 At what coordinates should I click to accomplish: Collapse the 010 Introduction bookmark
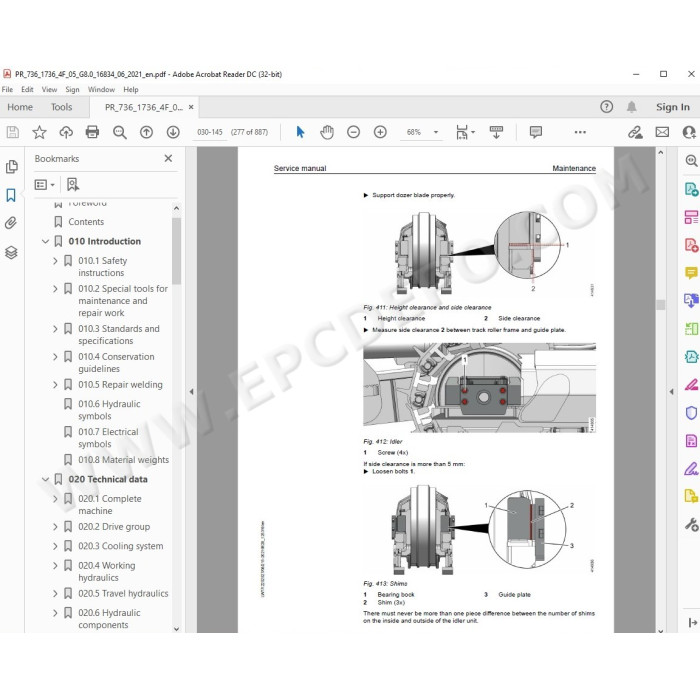click(x=45, y=242)
